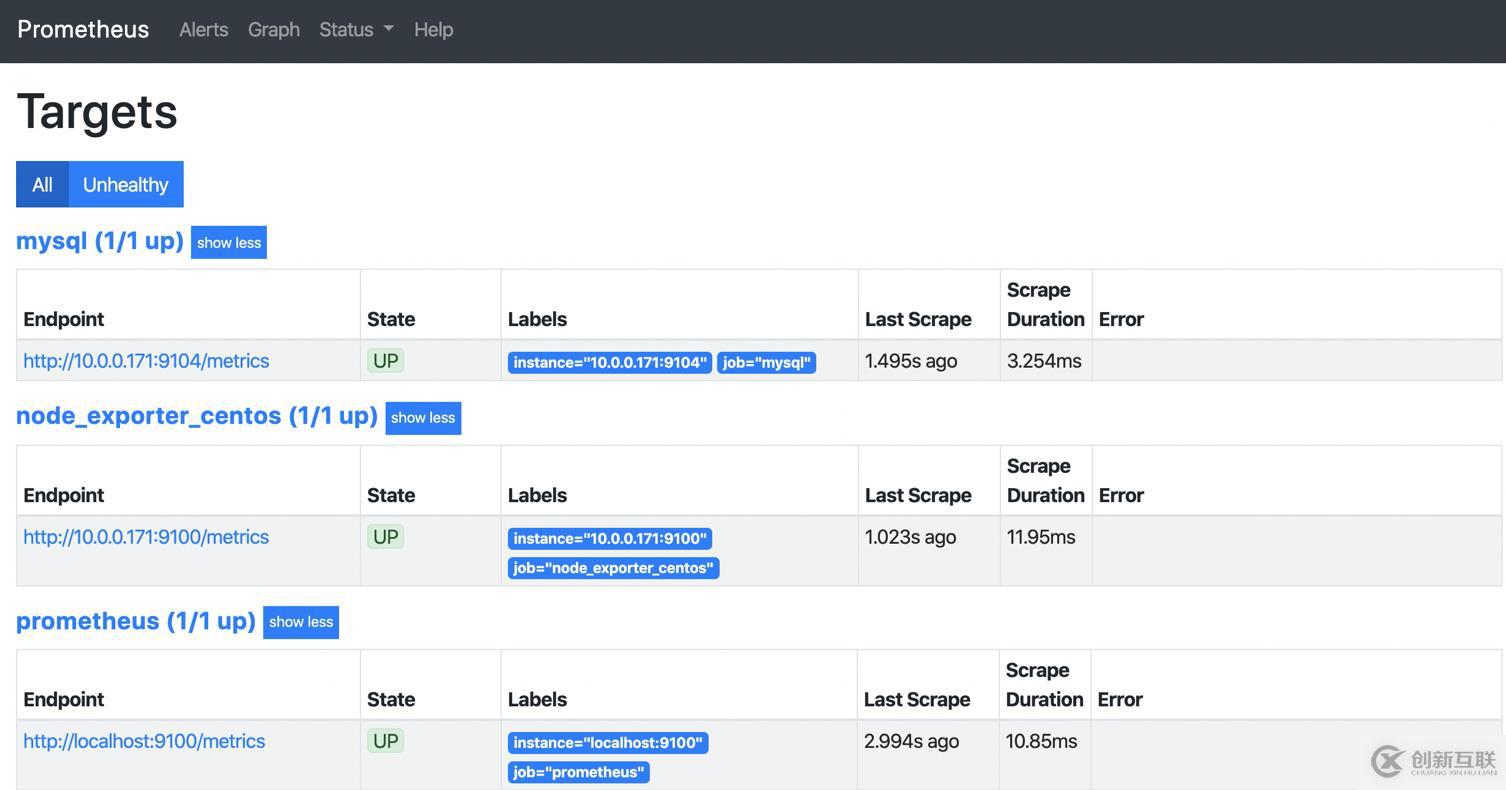Viewport: 1506px width, 790px height.
Task: Click the 3.254ms scrape duration
Action: coord(1044,361)
